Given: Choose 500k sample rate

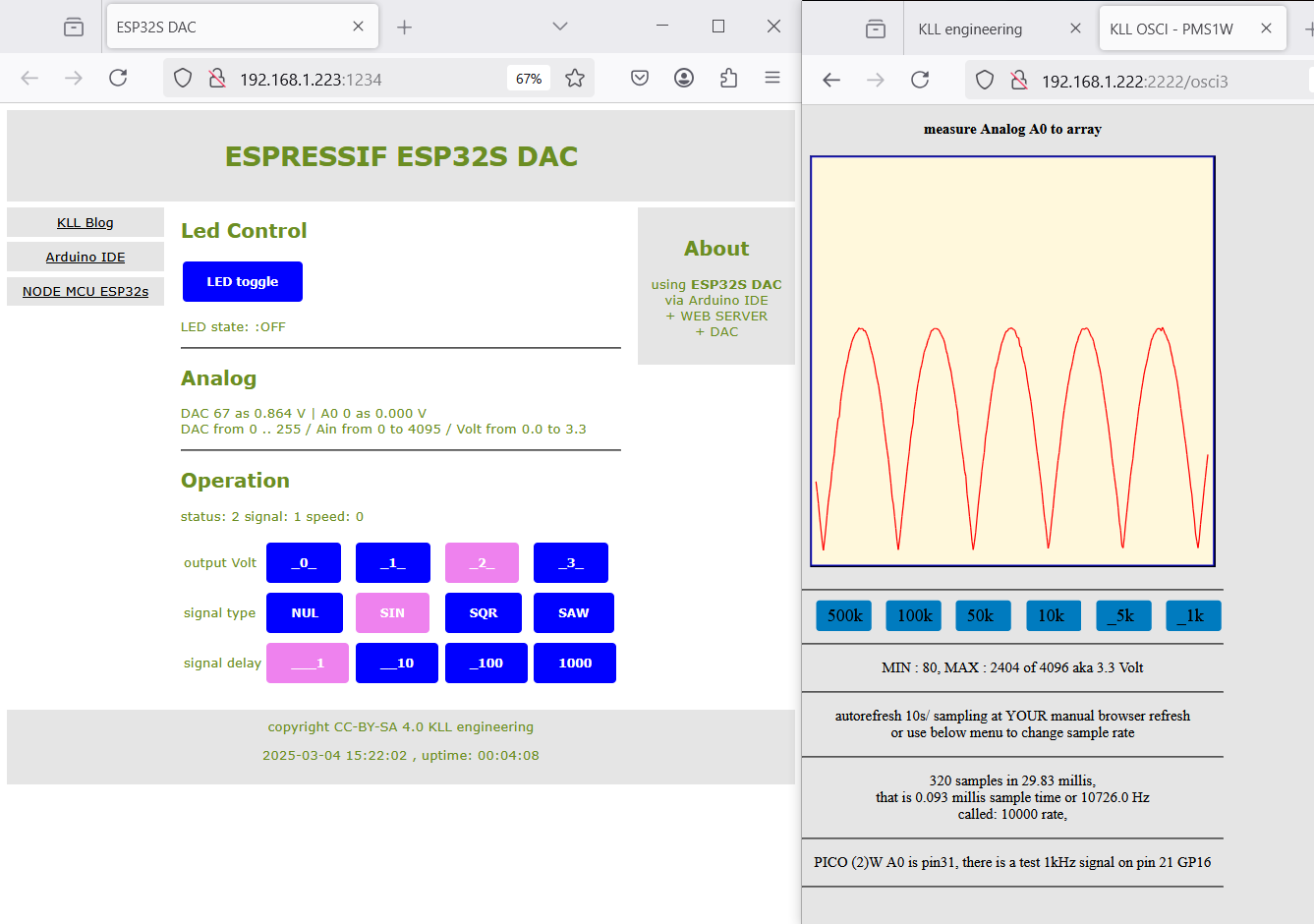Looking at the screenshot, I should 844,615.
